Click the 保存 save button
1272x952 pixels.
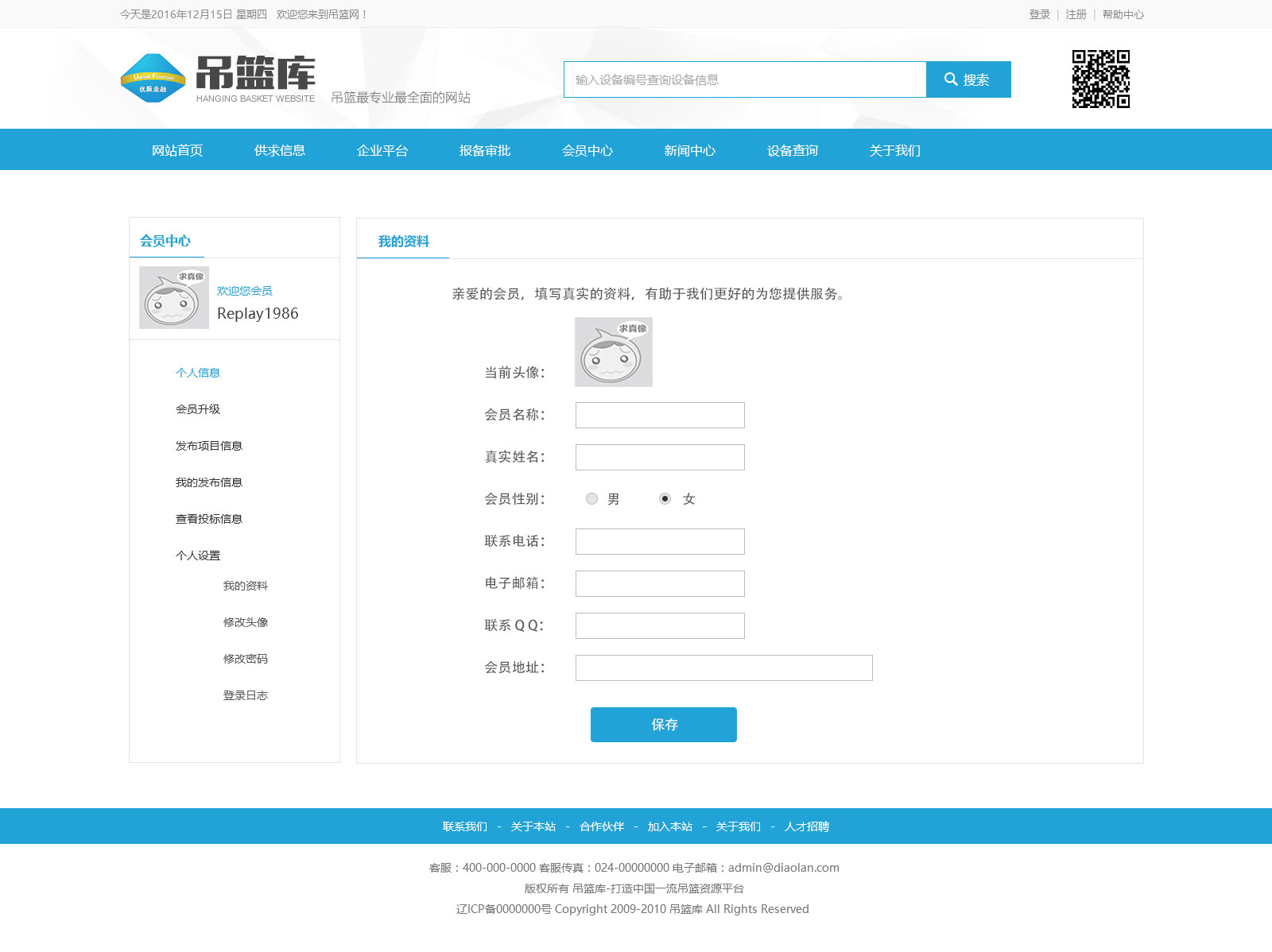pyautogui.click(x=663, y=724)
